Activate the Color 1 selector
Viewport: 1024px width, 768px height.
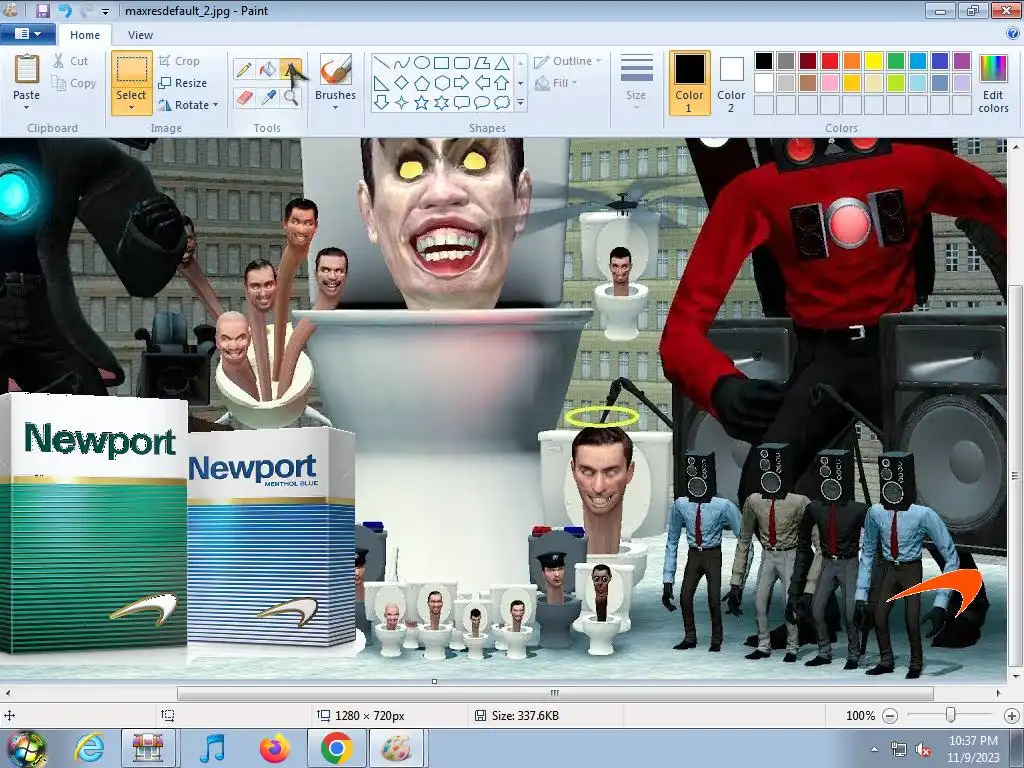coord(689,83)
